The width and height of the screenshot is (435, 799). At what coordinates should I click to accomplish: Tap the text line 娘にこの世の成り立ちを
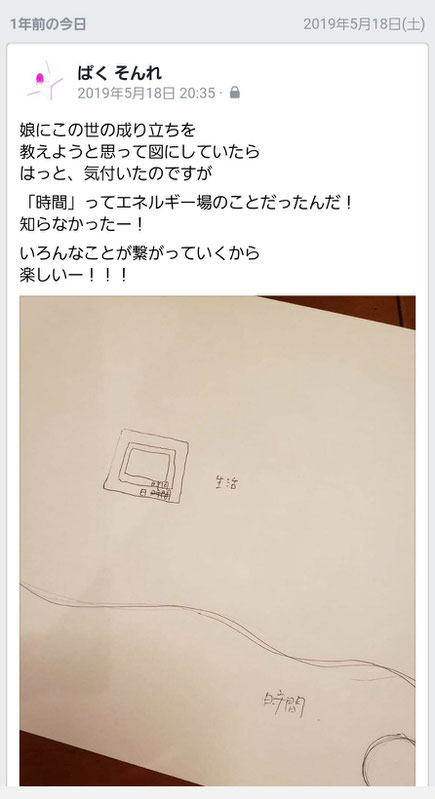(x=107, y=130)
